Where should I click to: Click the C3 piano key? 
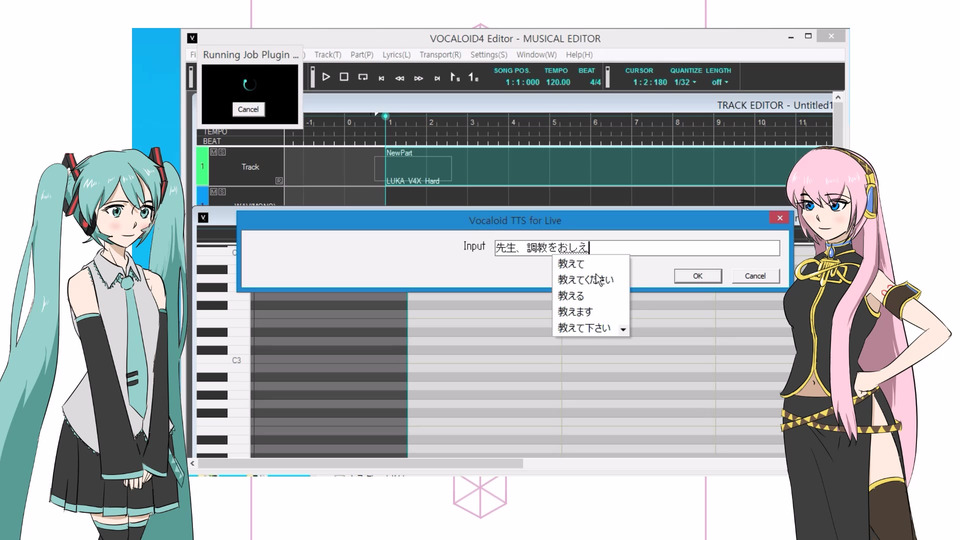pos(223,361)
